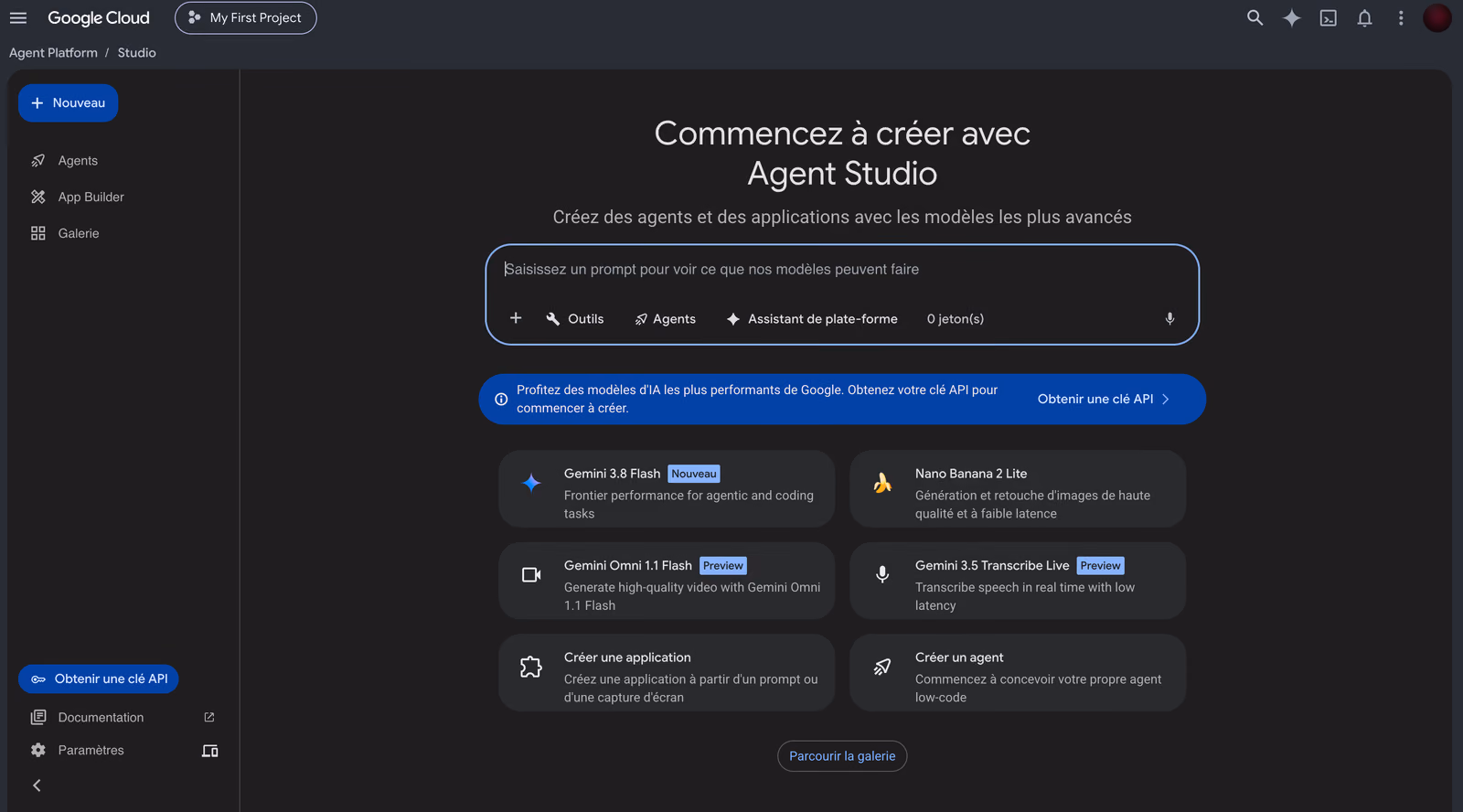Select the Gemini 3.5 Transcribe Live card
This screenshot has width=1463, height=812.
click(1018, 582)
